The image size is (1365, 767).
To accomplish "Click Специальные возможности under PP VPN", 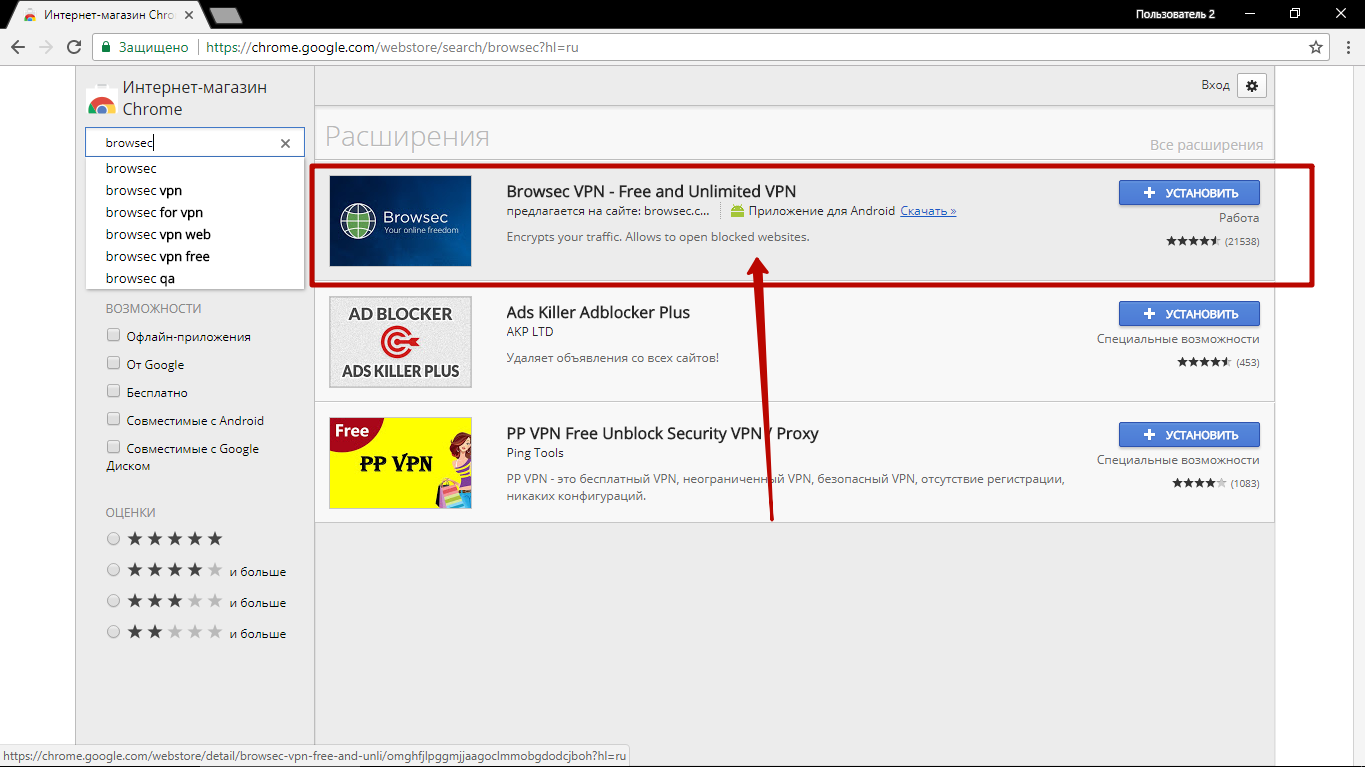I will pyautogui.click(x=1178, y=460).
